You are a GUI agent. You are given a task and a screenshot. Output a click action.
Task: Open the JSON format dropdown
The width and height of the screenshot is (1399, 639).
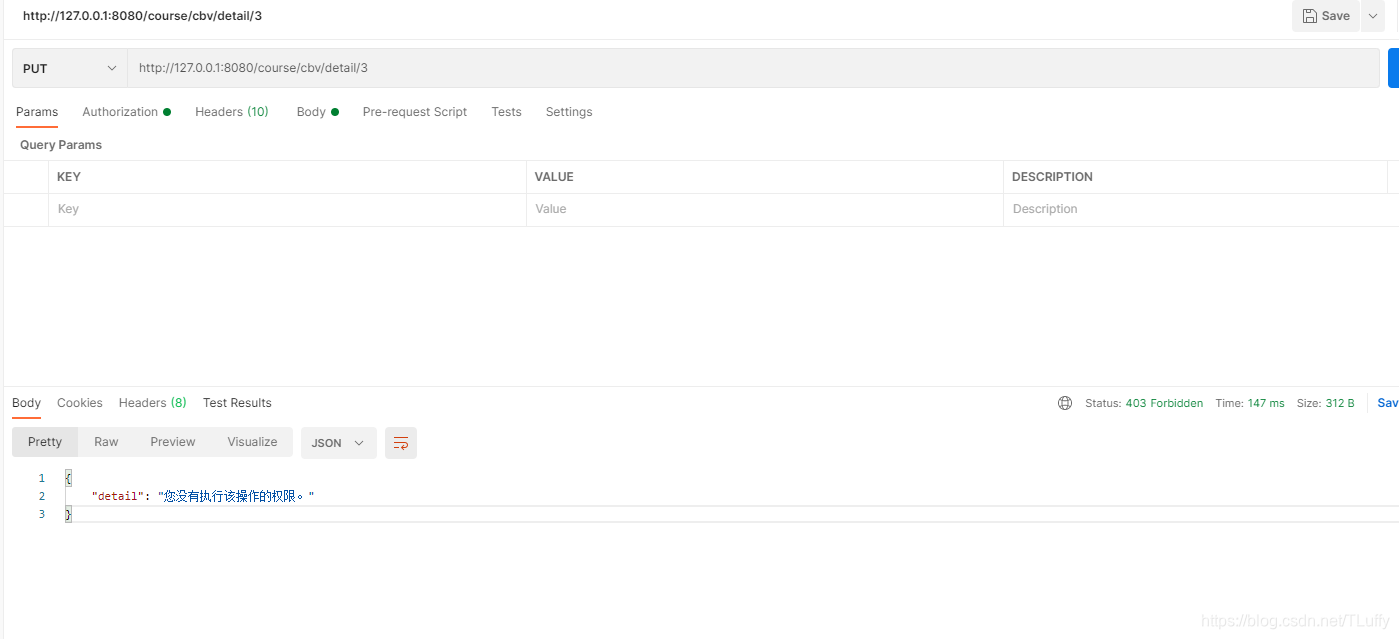[x=339, y=443]
